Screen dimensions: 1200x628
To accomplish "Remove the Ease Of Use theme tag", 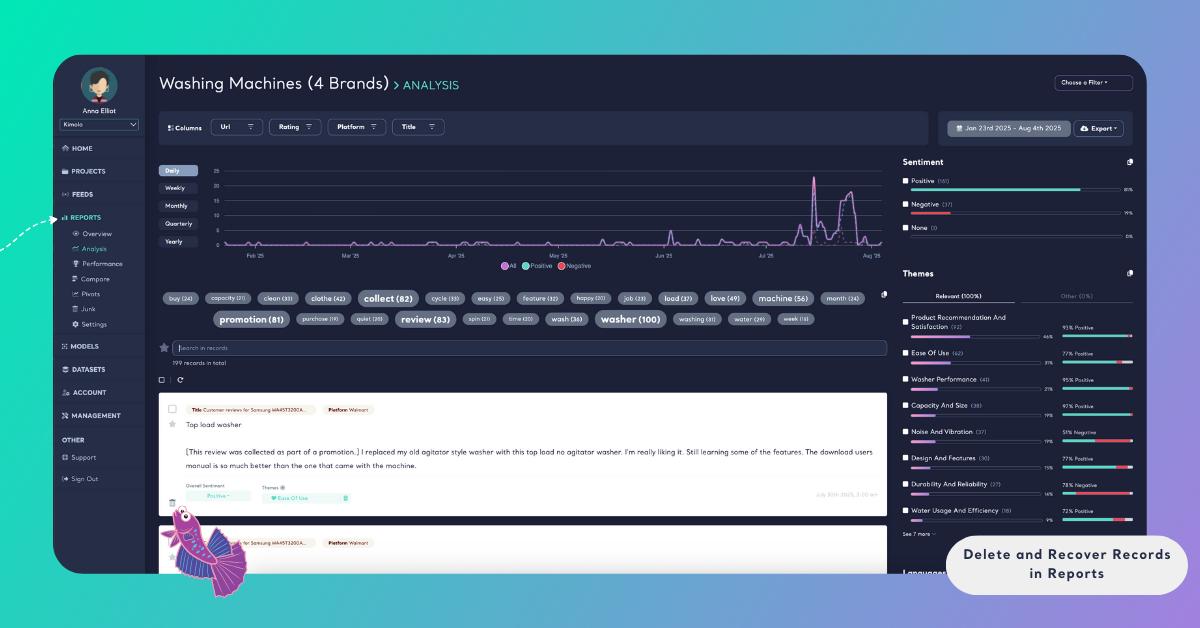I will tap(346, 497).
